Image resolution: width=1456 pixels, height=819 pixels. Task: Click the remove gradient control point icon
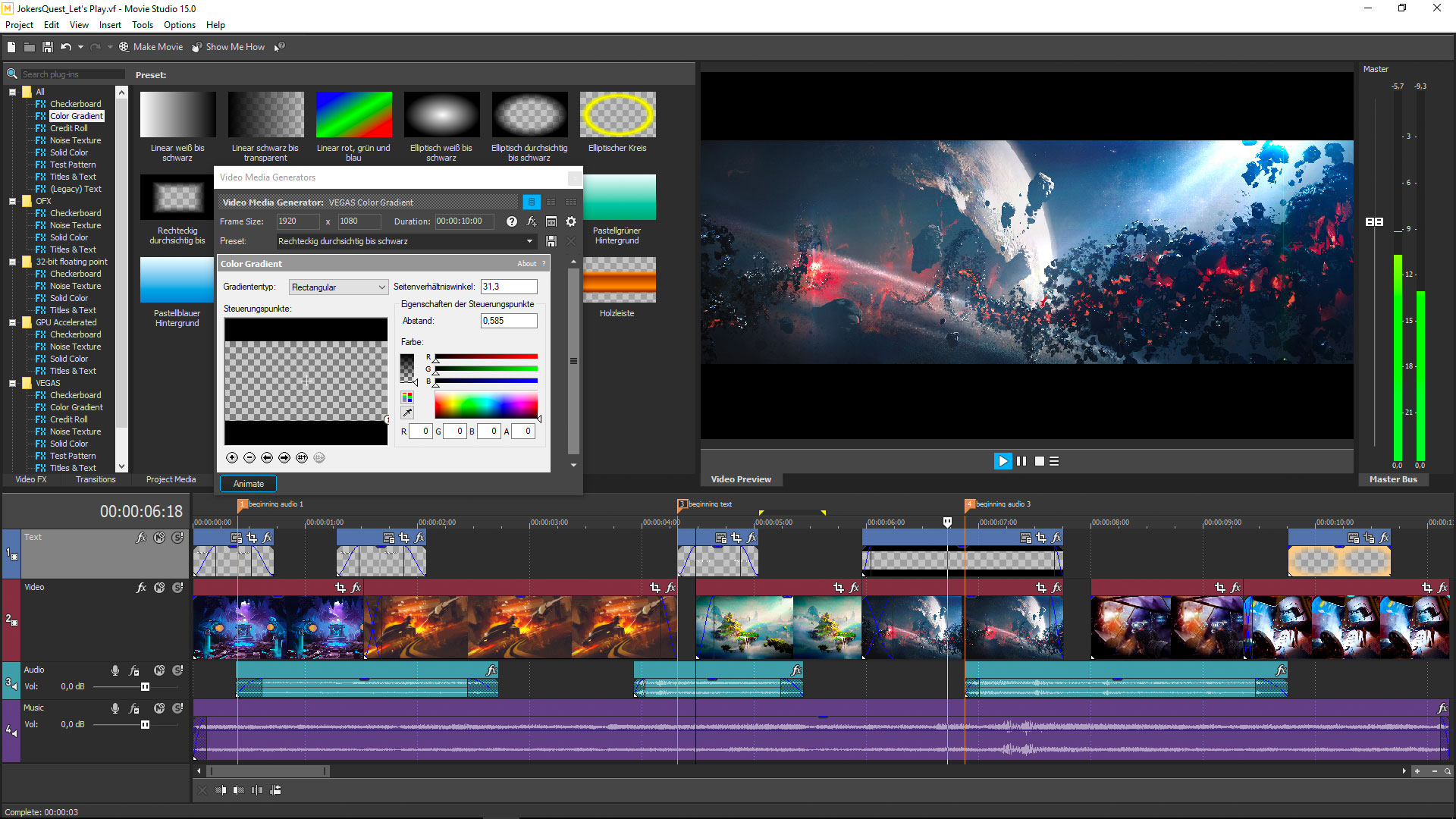(x=249, y=457)
